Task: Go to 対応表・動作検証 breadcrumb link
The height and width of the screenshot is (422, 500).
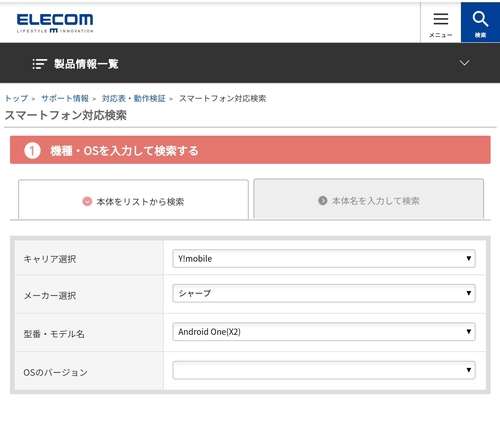Action: click(x=133, y=98)
